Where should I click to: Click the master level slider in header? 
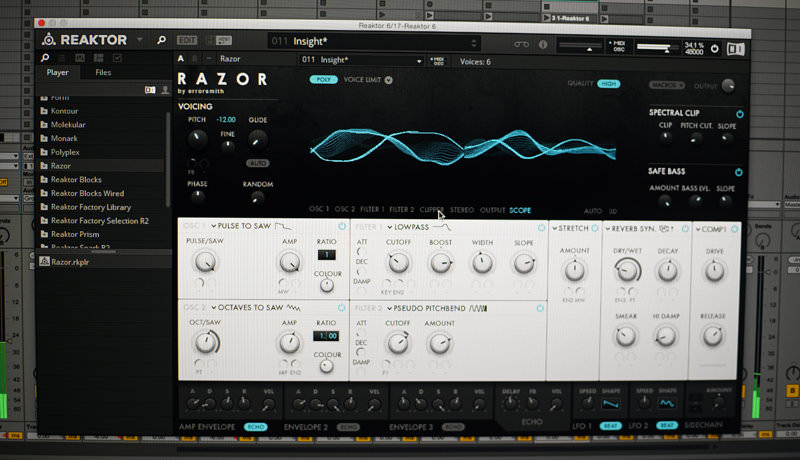(x=655, y=48)
